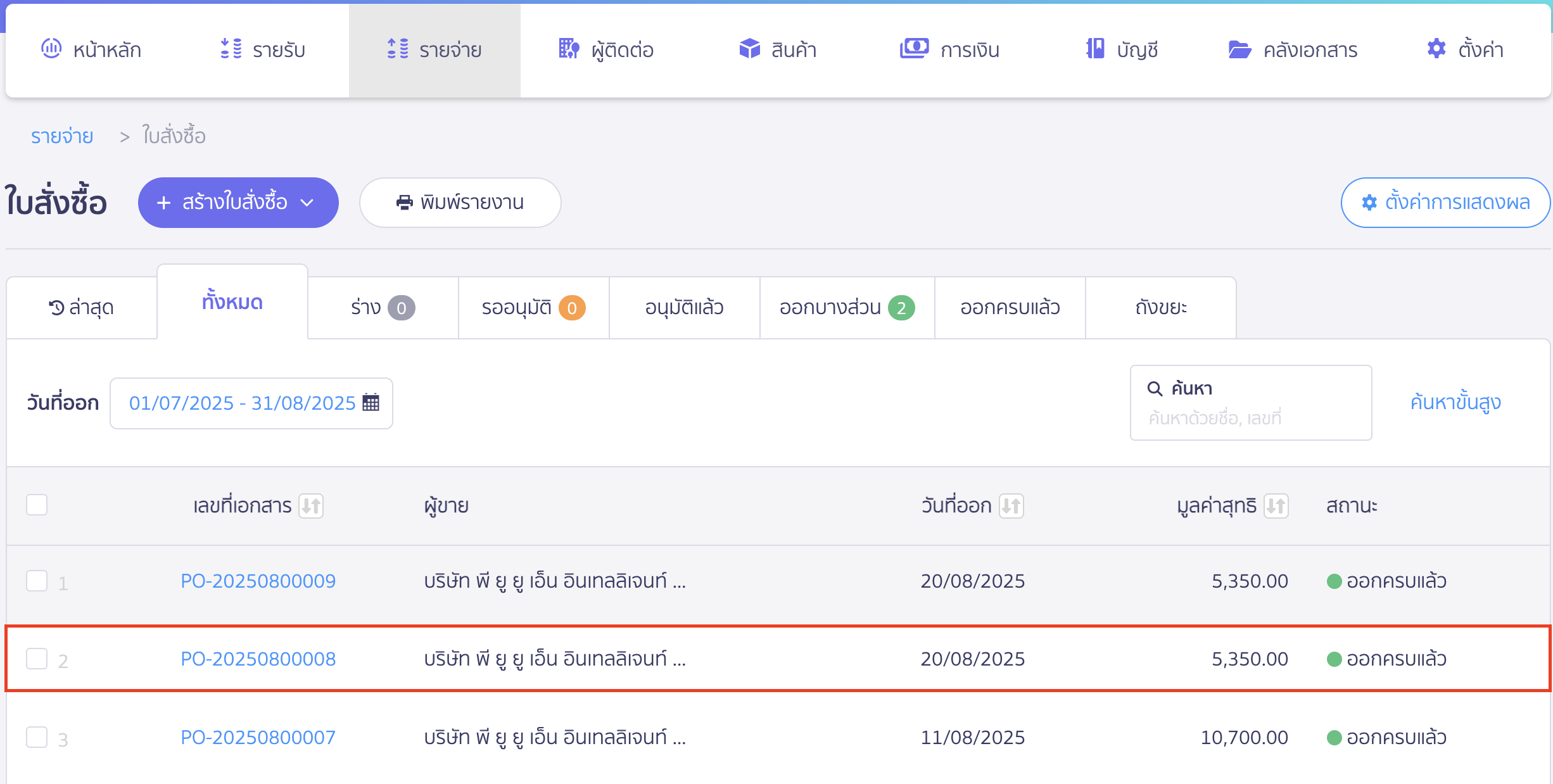Click the สถานะ column header
Image resolution: width=1553 pixels, height=784 pixels.
(1352, 505)
